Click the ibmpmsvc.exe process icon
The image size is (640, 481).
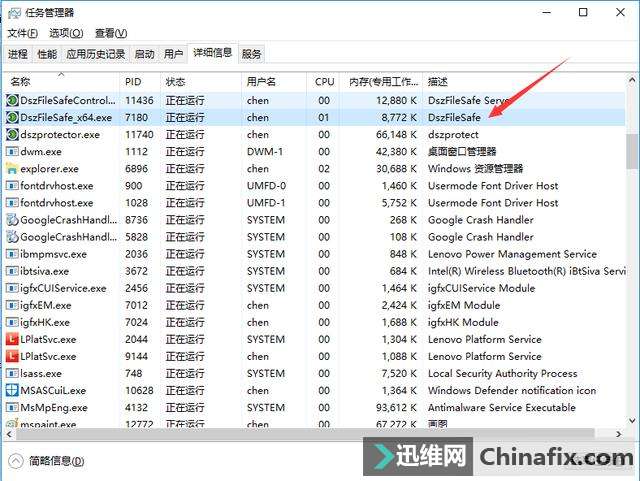[x=12, y=254]
